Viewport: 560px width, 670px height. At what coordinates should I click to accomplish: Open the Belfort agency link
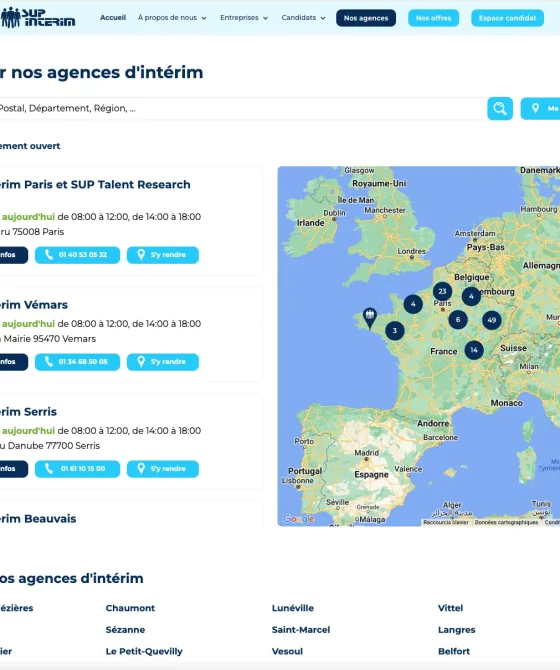(454, 652)
